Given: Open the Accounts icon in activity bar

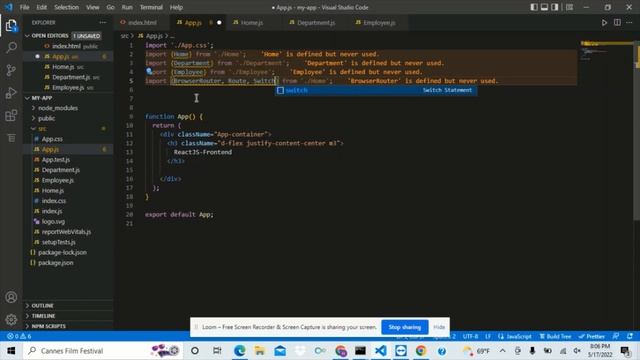Looking at the screenshot, I should click(11, 297).
